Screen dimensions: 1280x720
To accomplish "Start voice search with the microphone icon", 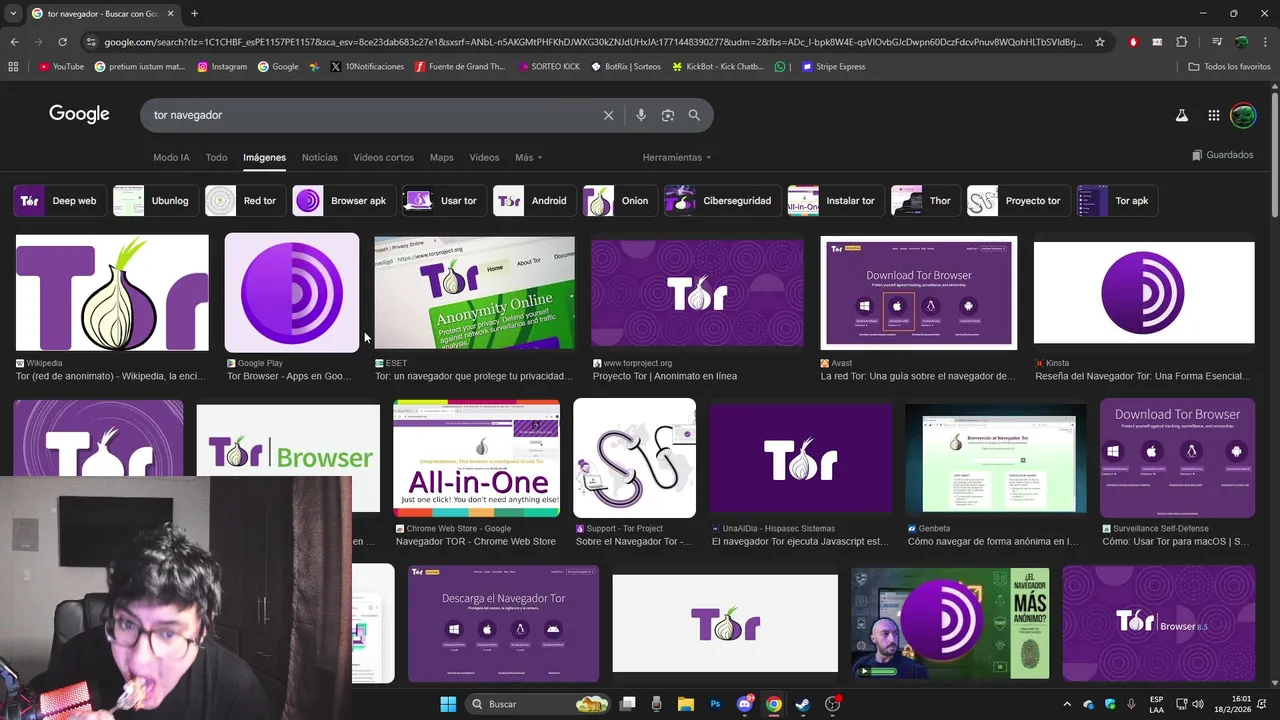I will 641,115.
